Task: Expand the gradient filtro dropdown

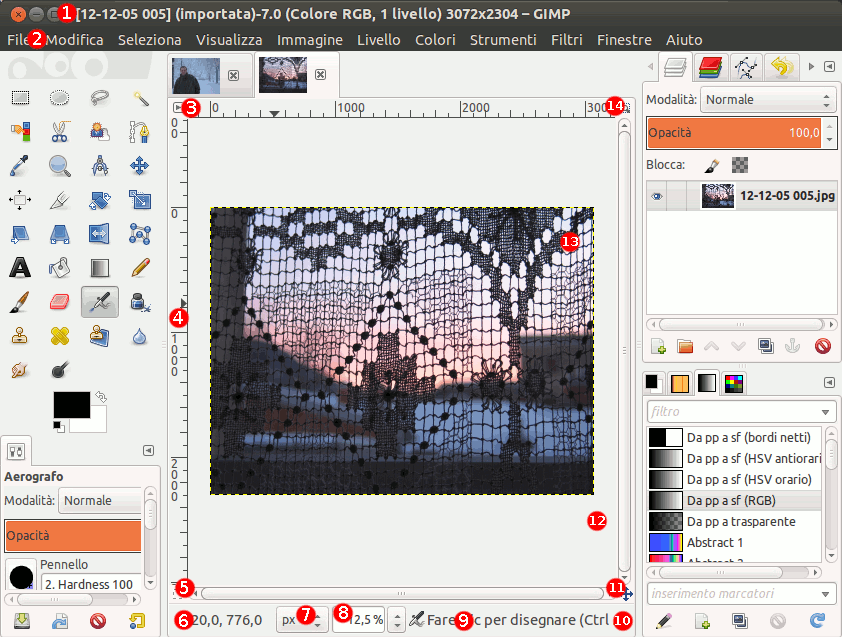Action: tap(825, 412)
